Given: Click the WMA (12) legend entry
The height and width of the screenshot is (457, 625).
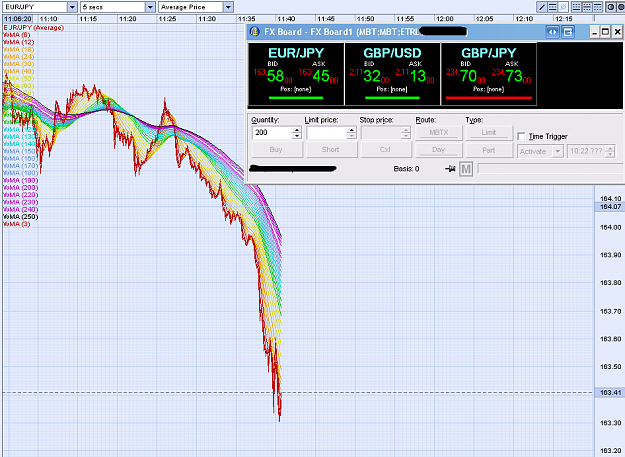Looking at the screenshot, I should point(18,42).
